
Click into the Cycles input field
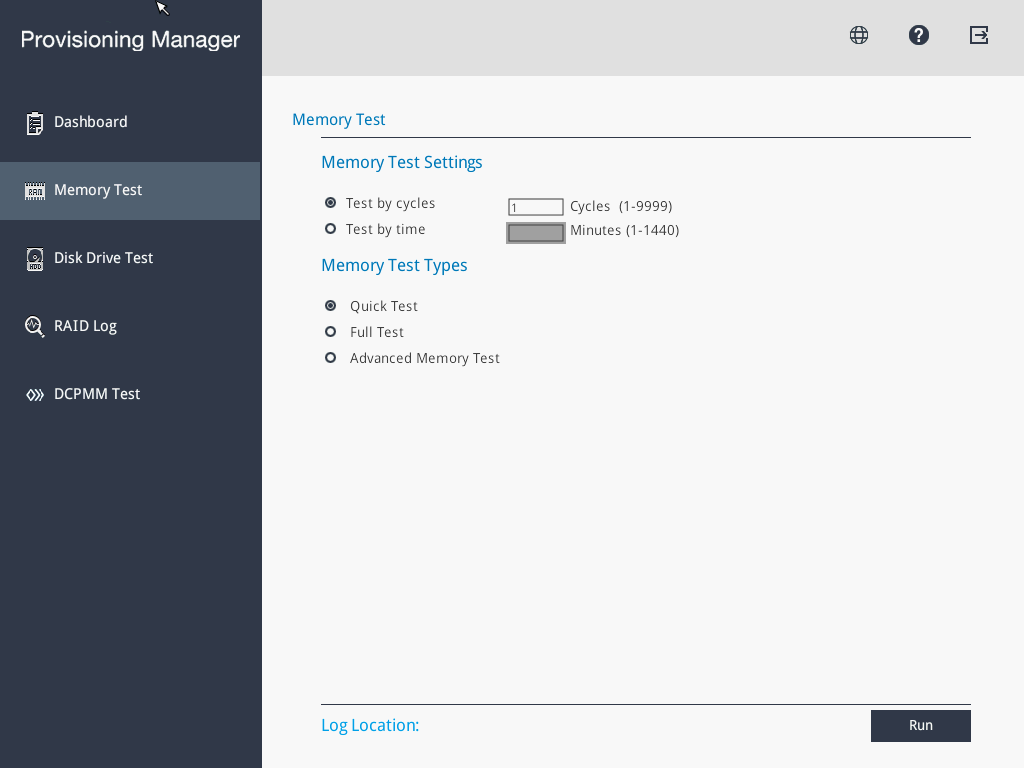[x=536, y=207]
